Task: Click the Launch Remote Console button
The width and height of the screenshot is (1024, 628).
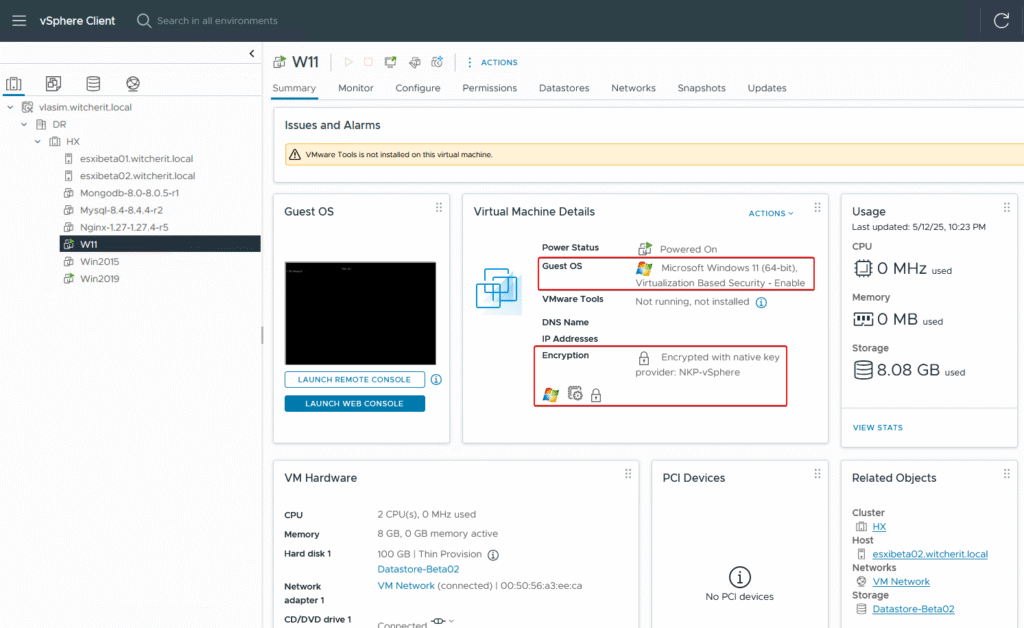Action: point(355,379)
